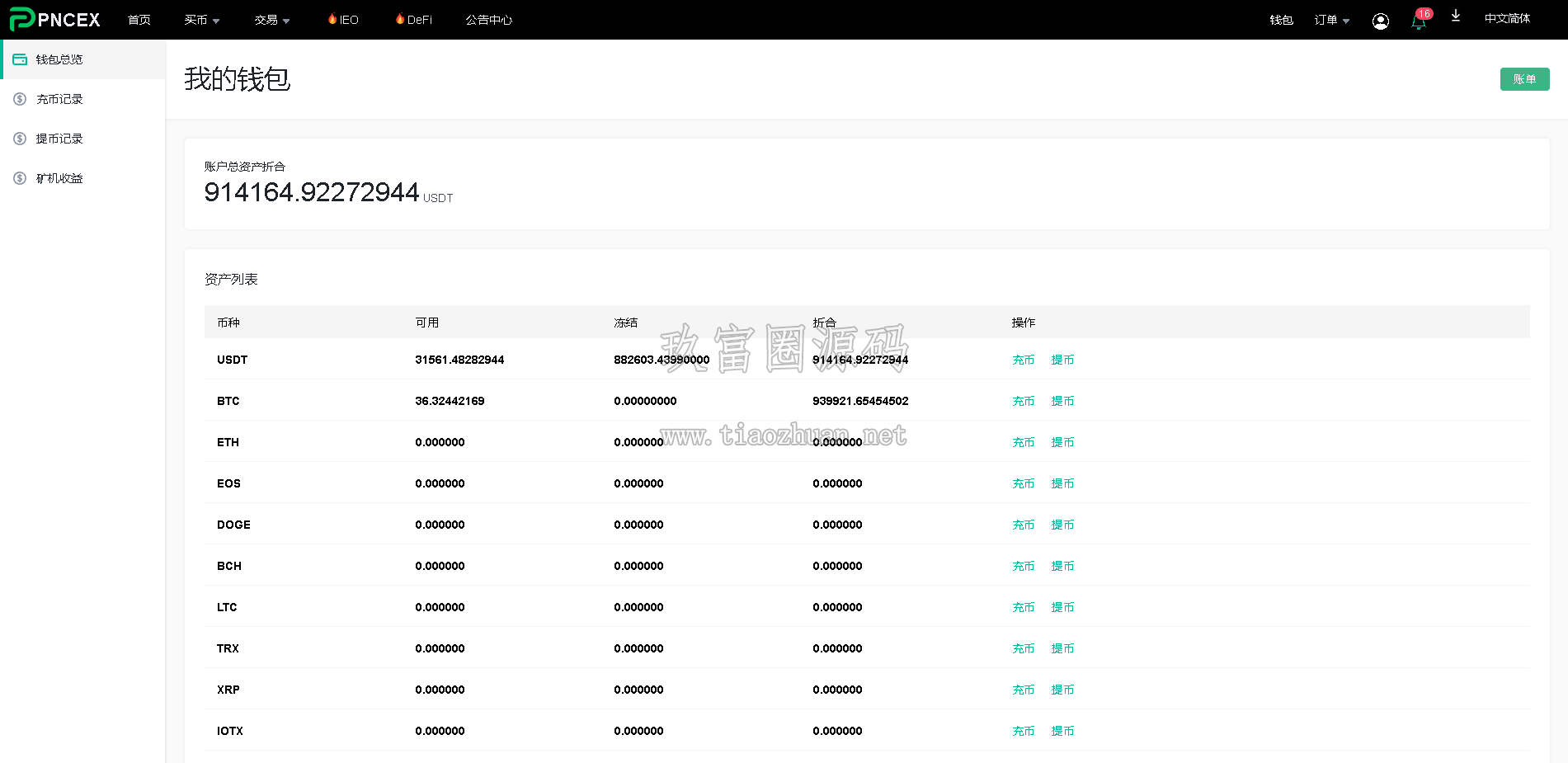Viewport: 1568px width, 763px height.
Task: Open the user account profile icon
Action: click(1380, 21)
